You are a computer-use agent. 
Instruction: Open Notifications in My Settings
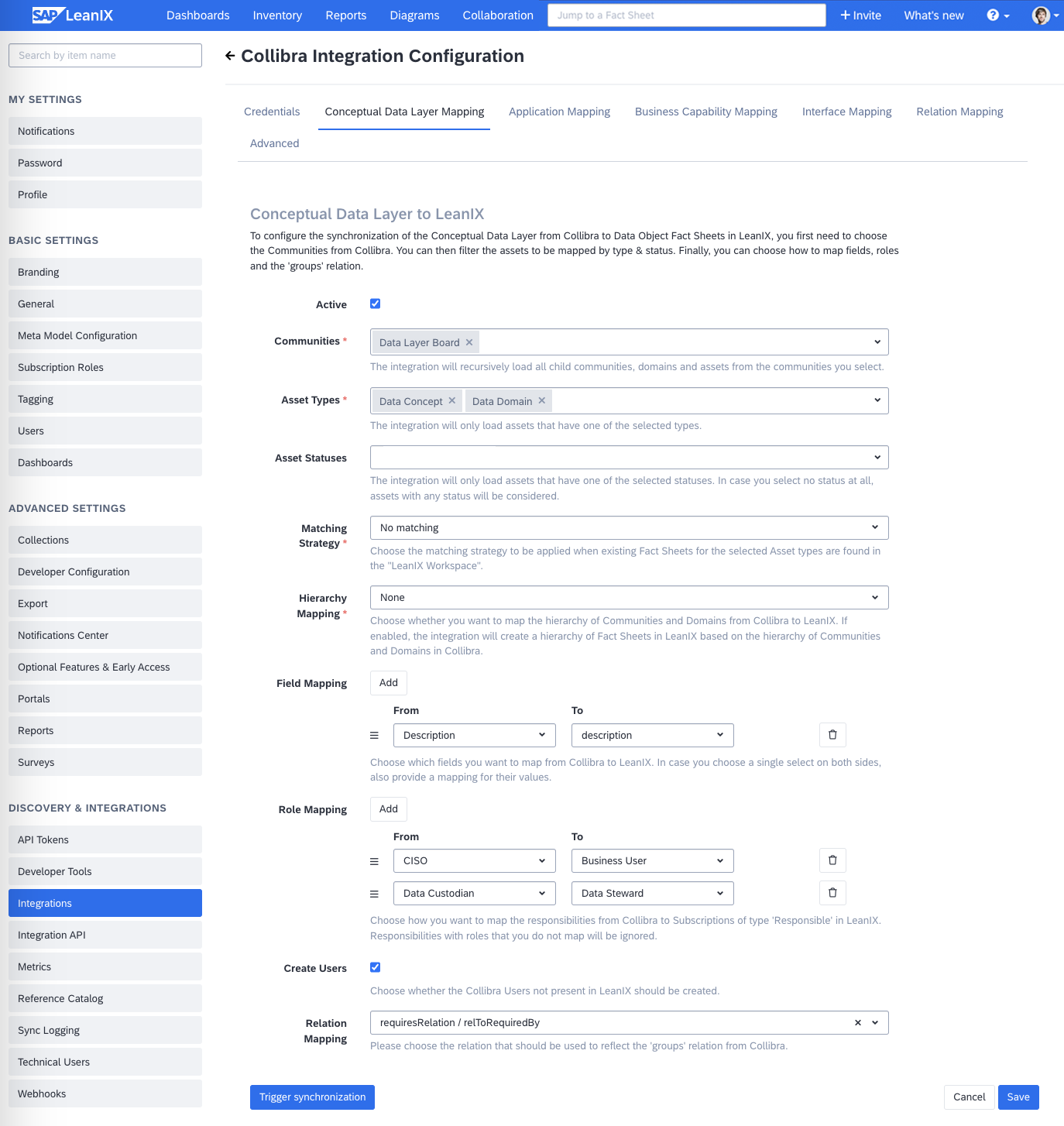(x=105, y=131)
